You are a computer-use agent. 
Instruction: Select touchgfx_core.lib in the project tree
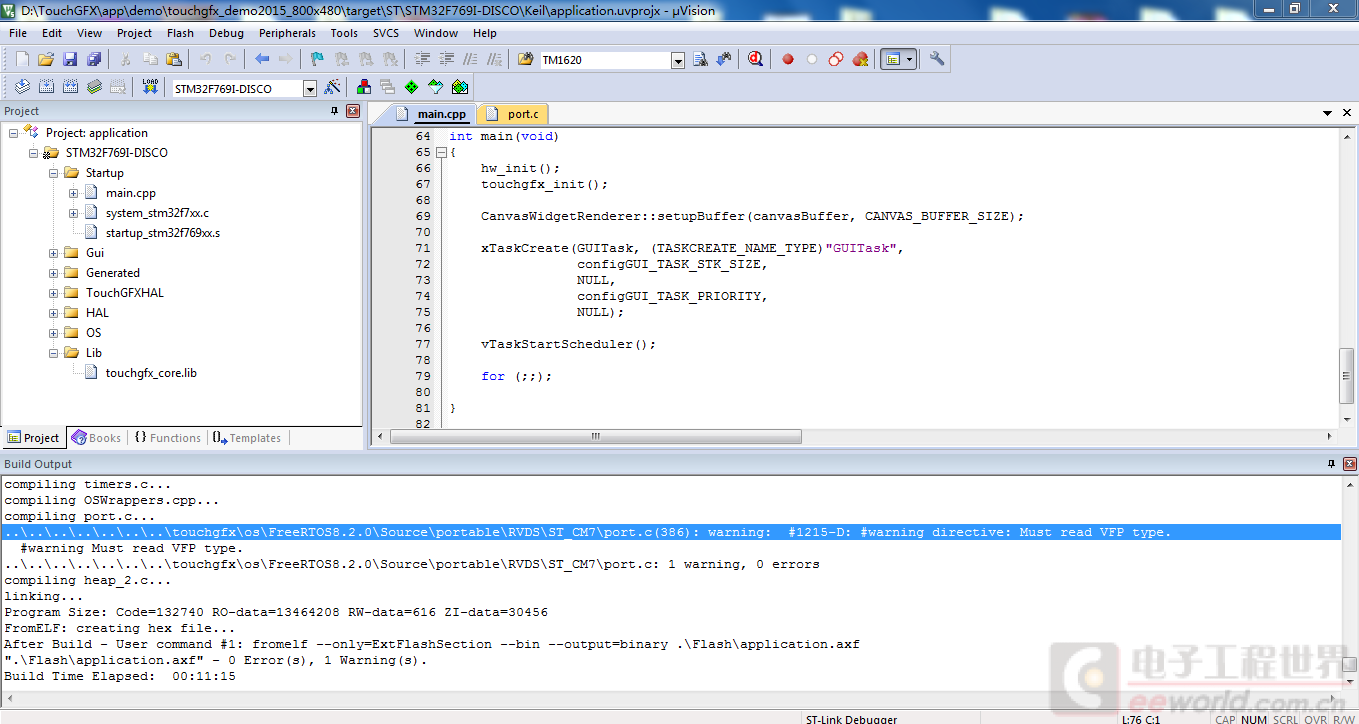coord(151,373)
